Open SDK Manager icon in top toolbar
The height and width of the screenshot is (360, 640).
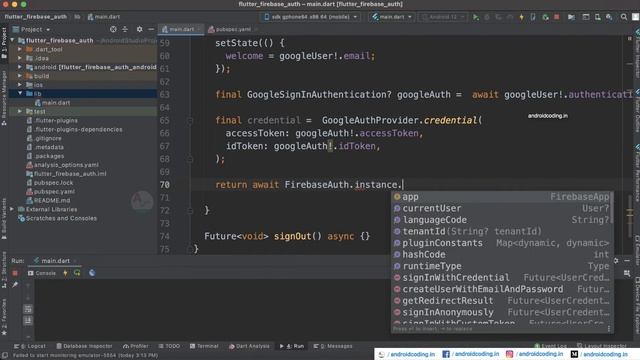click(609, 17)
